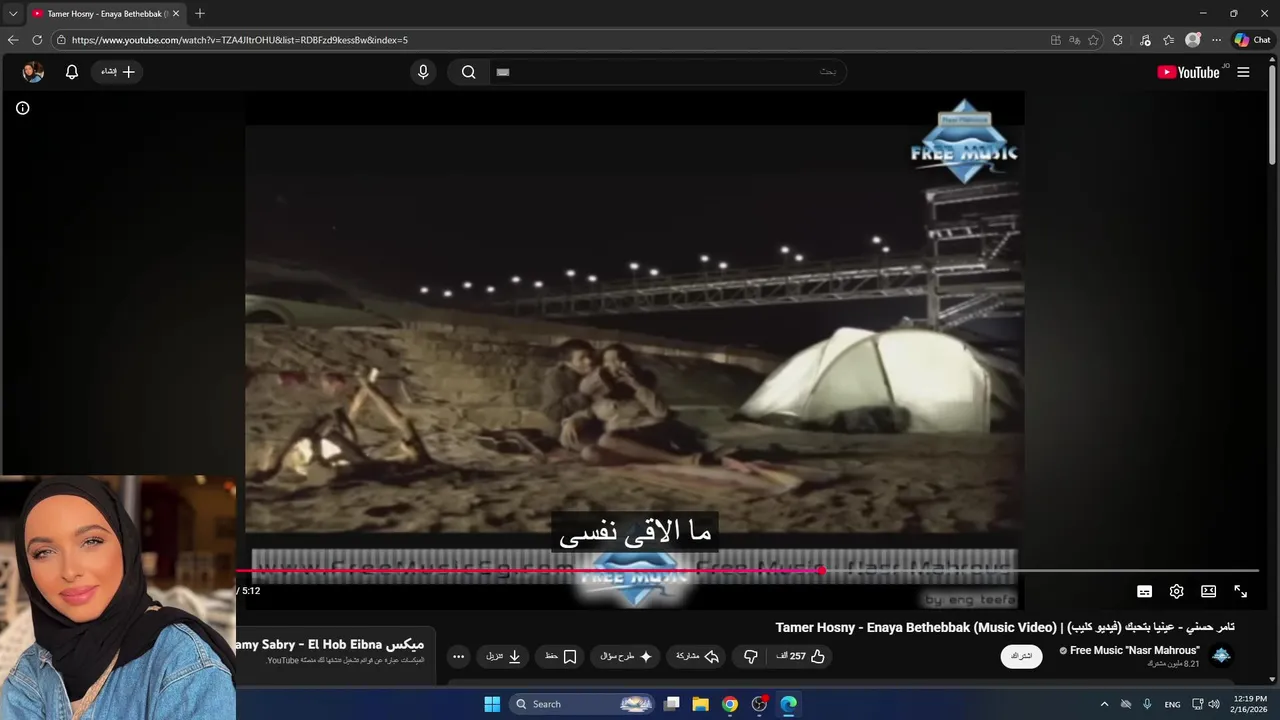
Task: Click the video title Tamer Hosny - Enaya Bethebbak
Action: pyautogui.click(x=1005, y=627)
